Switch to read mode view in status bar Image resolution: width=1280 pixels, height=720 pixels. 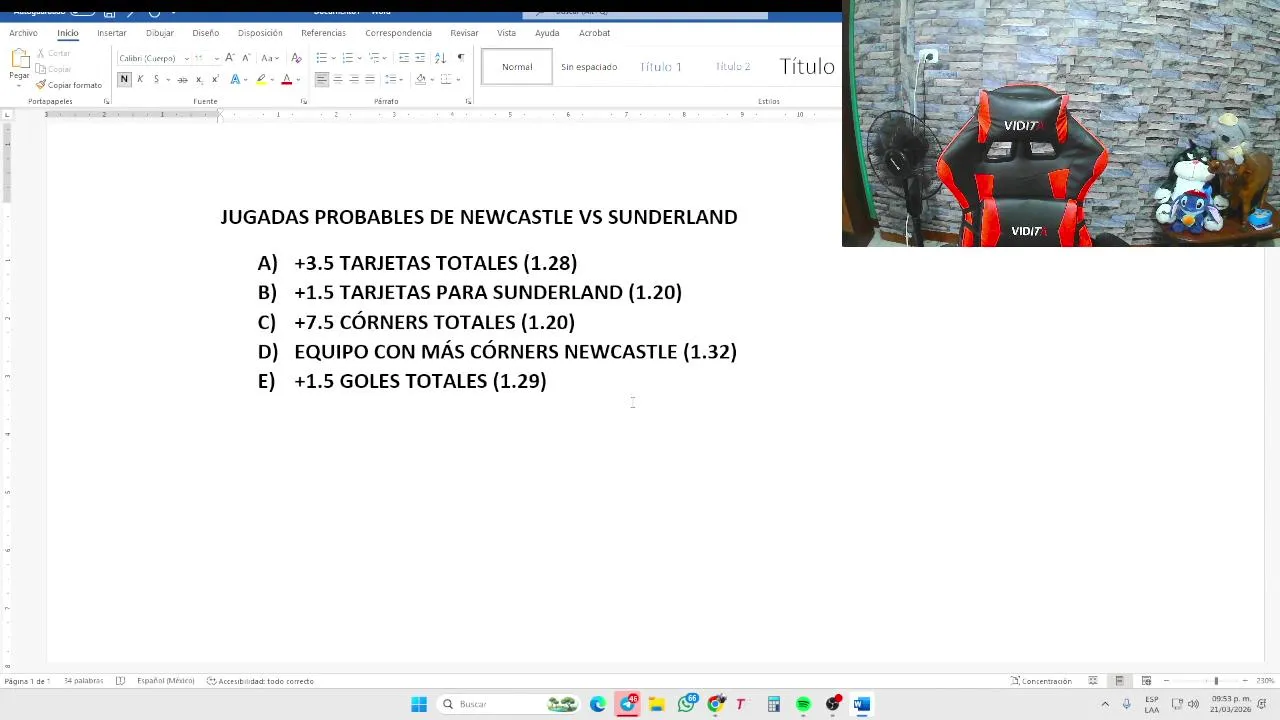1093,681
